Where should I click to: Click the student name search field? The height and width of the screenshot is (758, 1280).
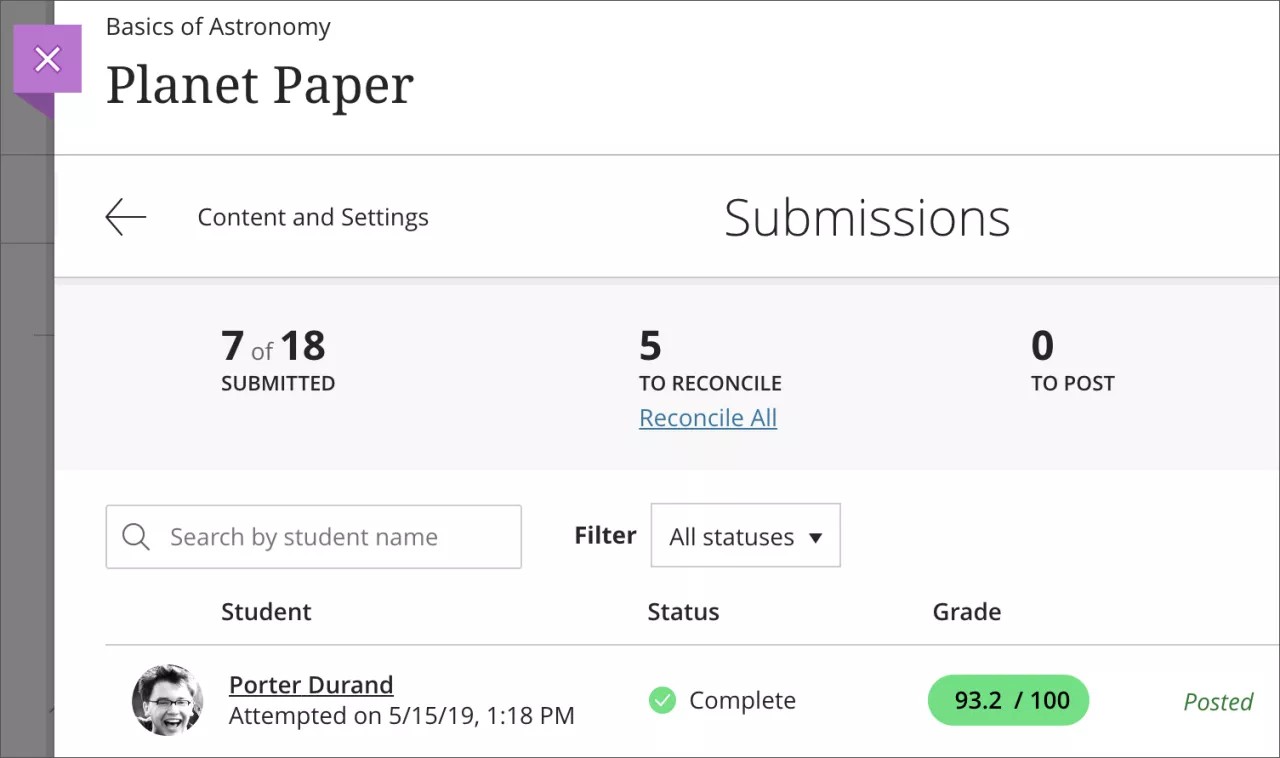click(313, 537)
